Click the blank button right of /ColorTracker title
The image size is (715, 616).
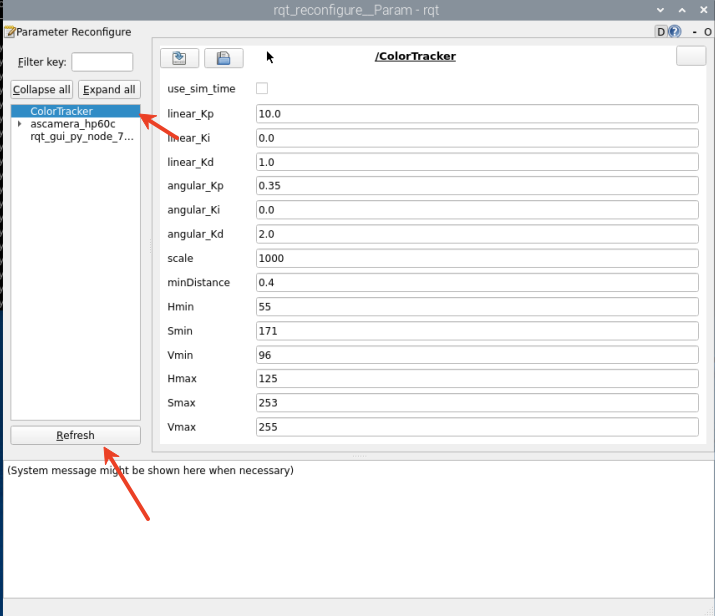(x=691, y=57)
